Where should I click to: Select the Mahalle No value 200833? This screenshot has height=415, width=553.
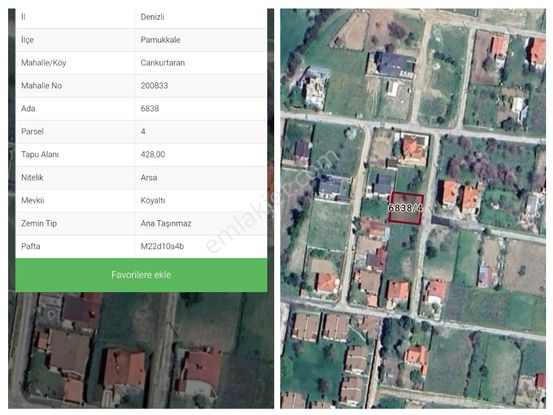[x=154, y=86]
